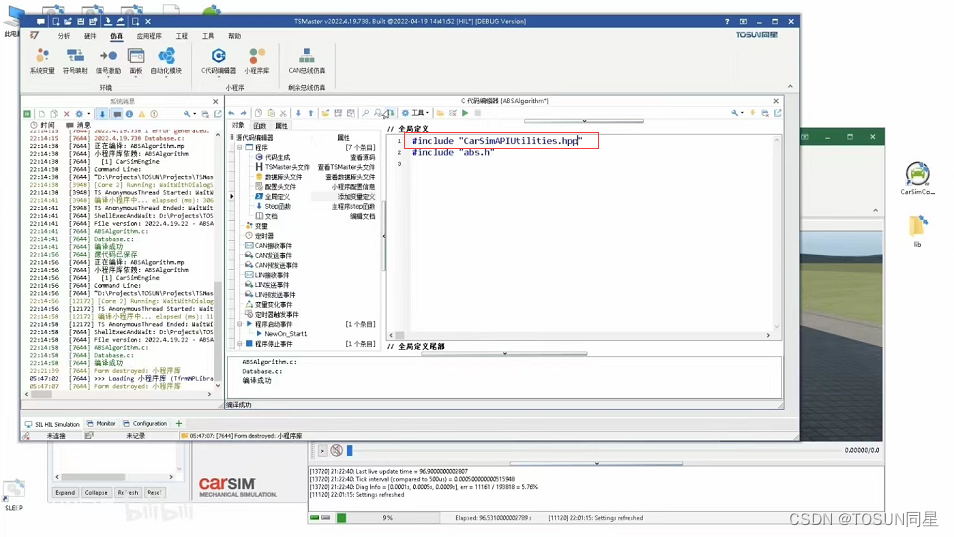Open the 自动化模块 ribbon tool
The height and width of the screenshot is (537, 954).
tap(166, 61)
